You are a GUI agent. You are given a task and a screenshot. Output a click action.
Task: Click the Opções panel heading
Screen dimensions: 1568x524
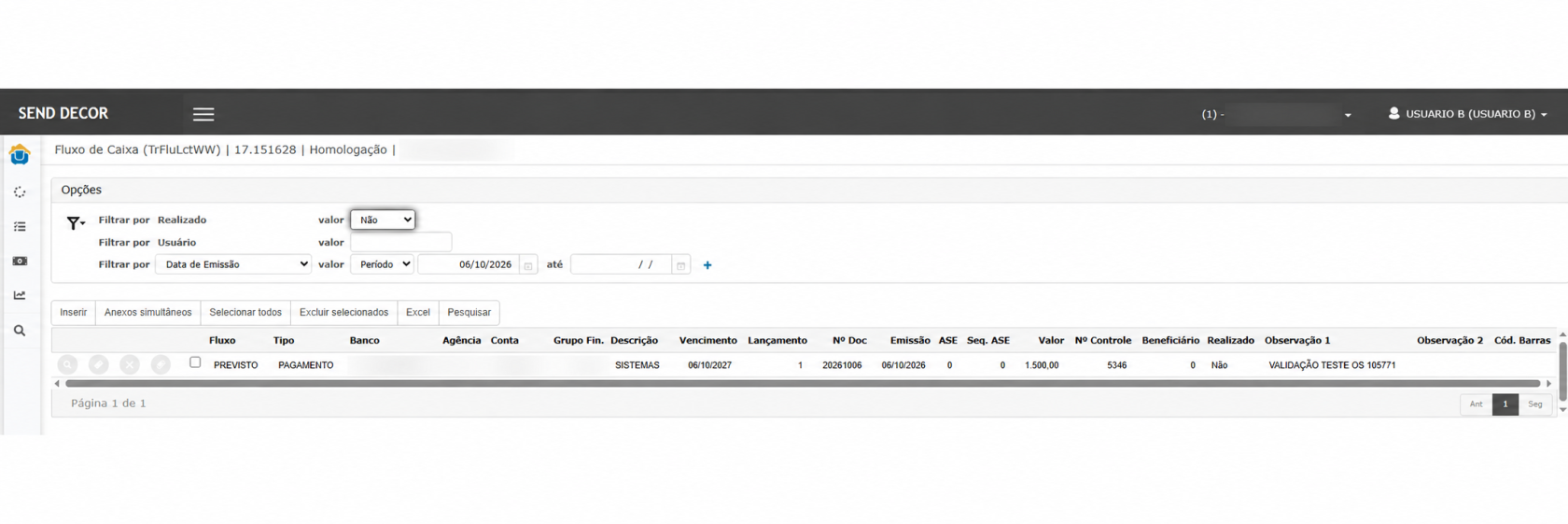[x=81, y=190]
